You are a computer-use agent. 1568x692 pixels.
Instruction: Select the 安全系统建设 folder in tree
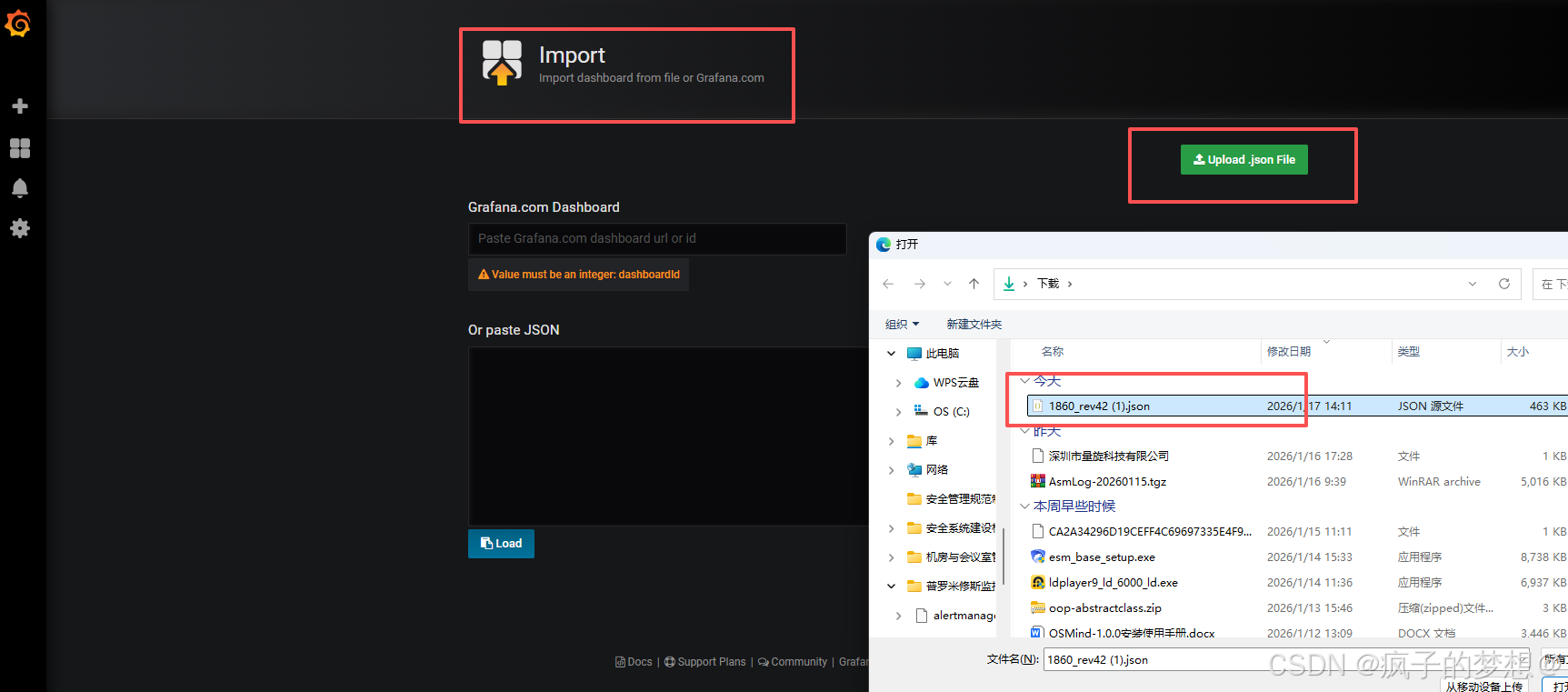click(952, 528)
